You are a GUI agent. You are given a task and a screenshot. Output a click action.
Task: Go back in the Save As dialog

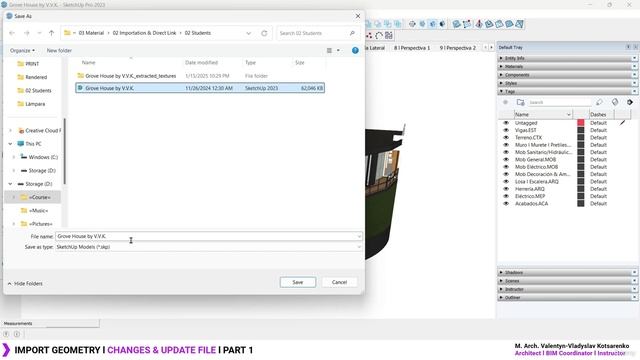click(x=12, y=33)
